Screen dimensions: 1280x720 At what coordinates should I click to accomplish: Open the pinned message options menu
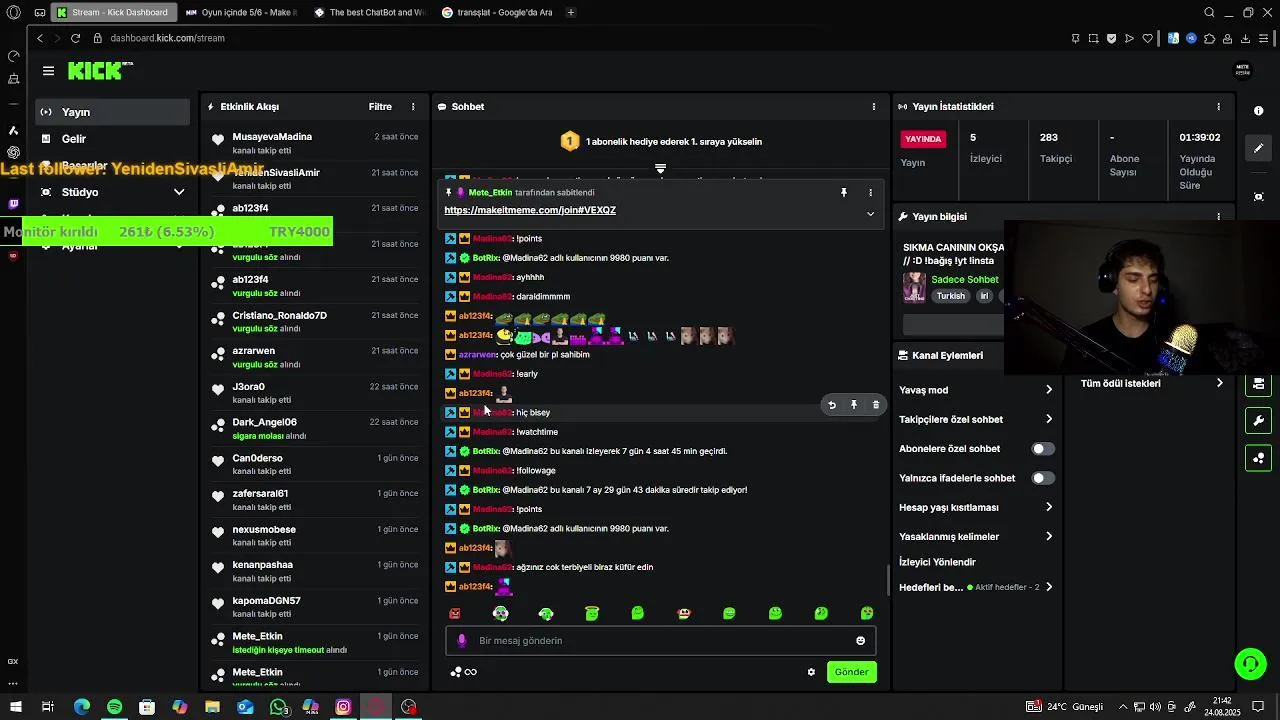coord(870,192)
